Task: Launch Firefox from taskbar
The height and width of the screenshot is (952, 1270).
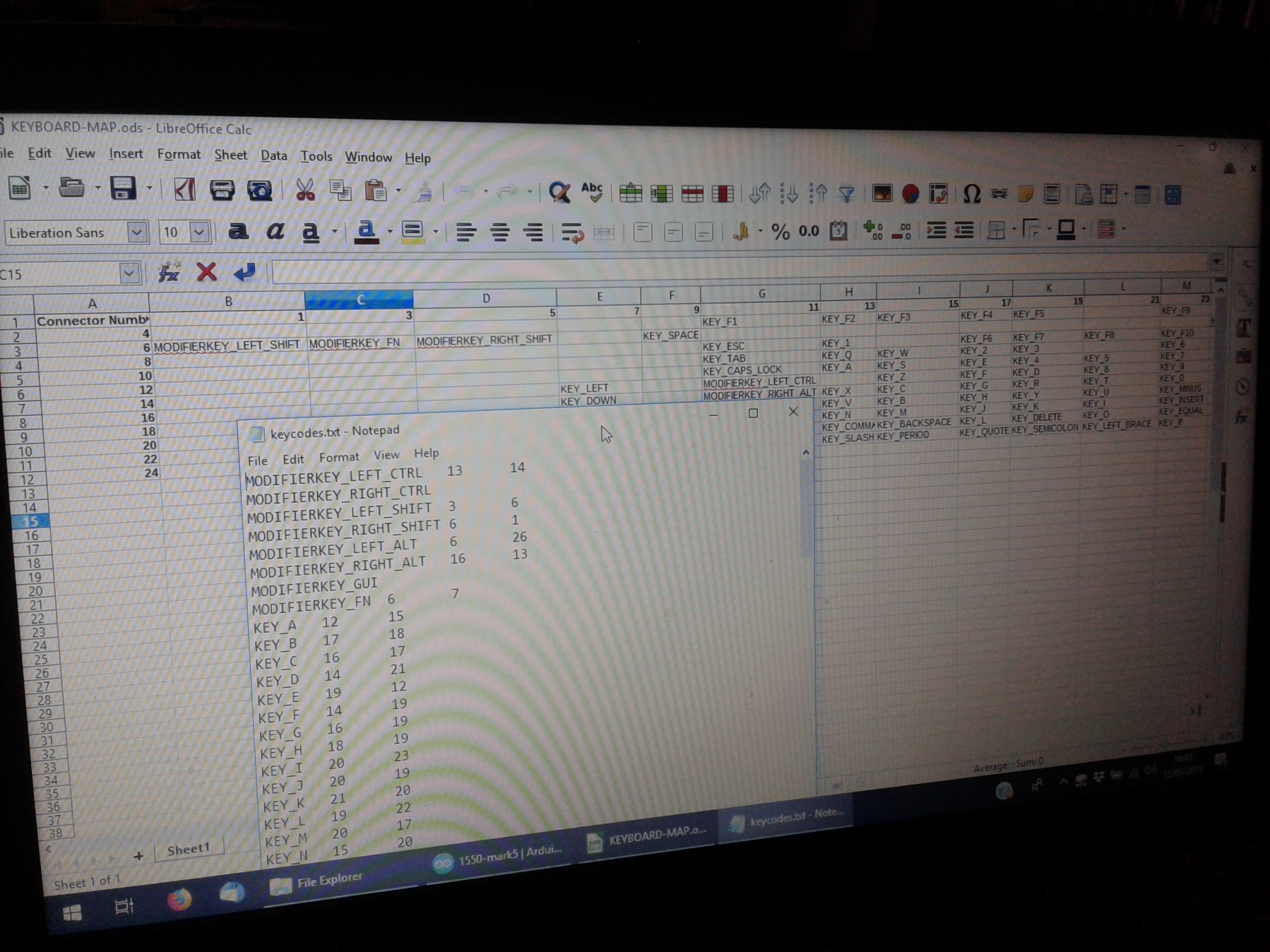Action: coord(179,899)
